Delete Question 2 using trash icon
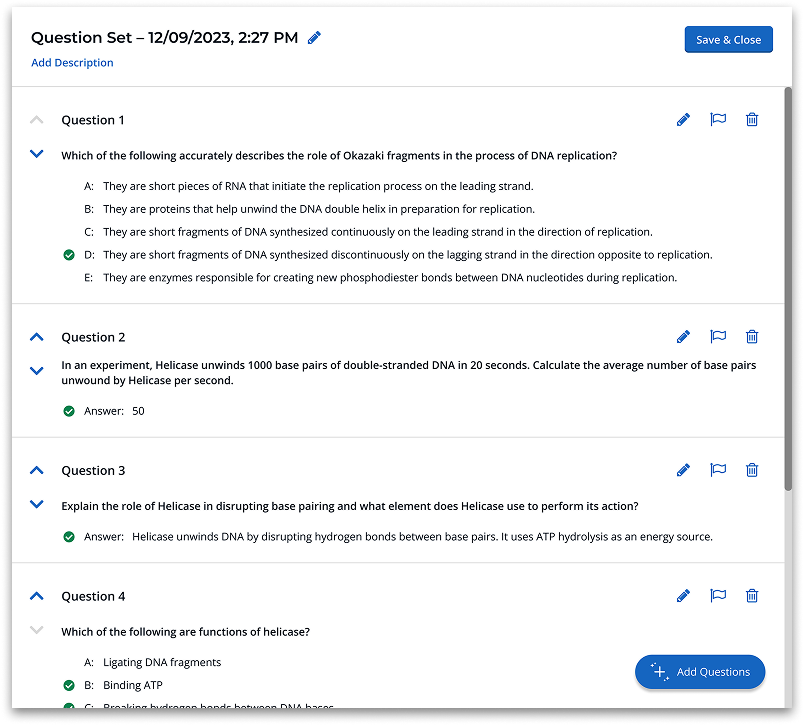Image resolution: width=804 pixels, height=725 pixels. coord(752,337)
